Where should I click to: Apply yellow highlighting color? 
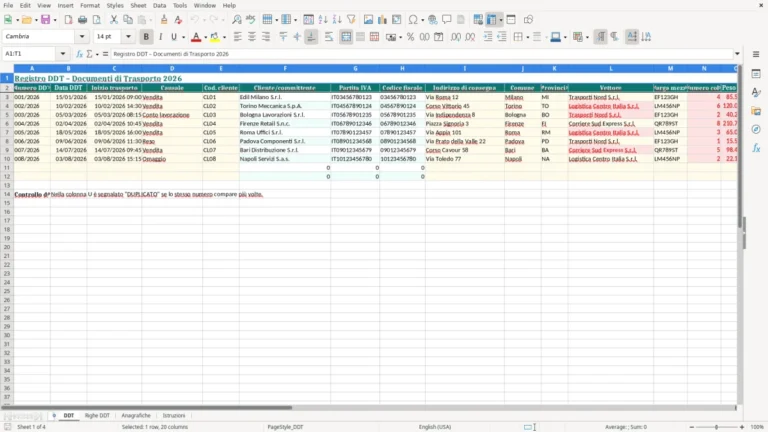coord(215,37)
